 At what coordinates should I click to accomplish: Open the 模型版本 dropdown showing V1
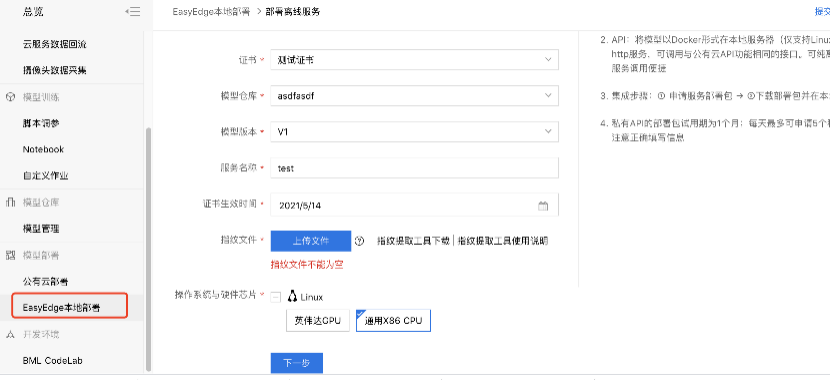coord(414,132)
